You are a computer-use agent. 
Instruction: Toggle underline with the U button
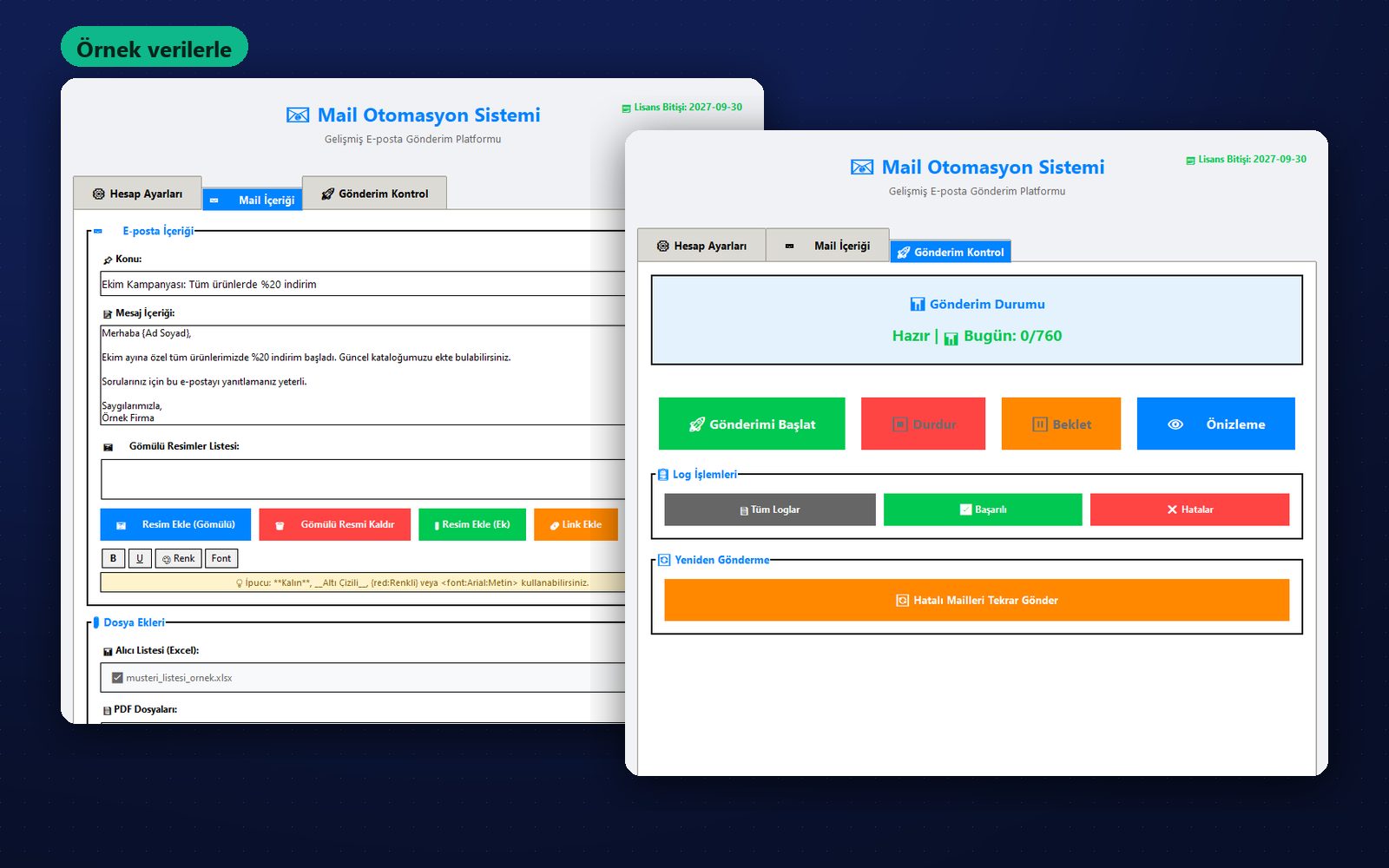click(140, 558)
